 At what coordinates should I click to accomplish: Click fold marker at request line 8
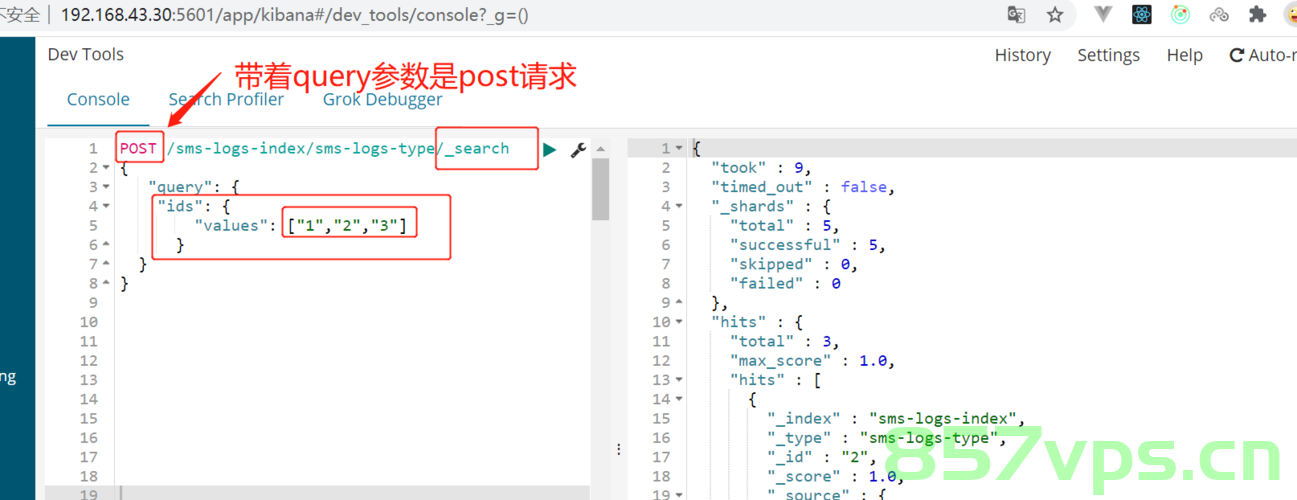point(107,283)
